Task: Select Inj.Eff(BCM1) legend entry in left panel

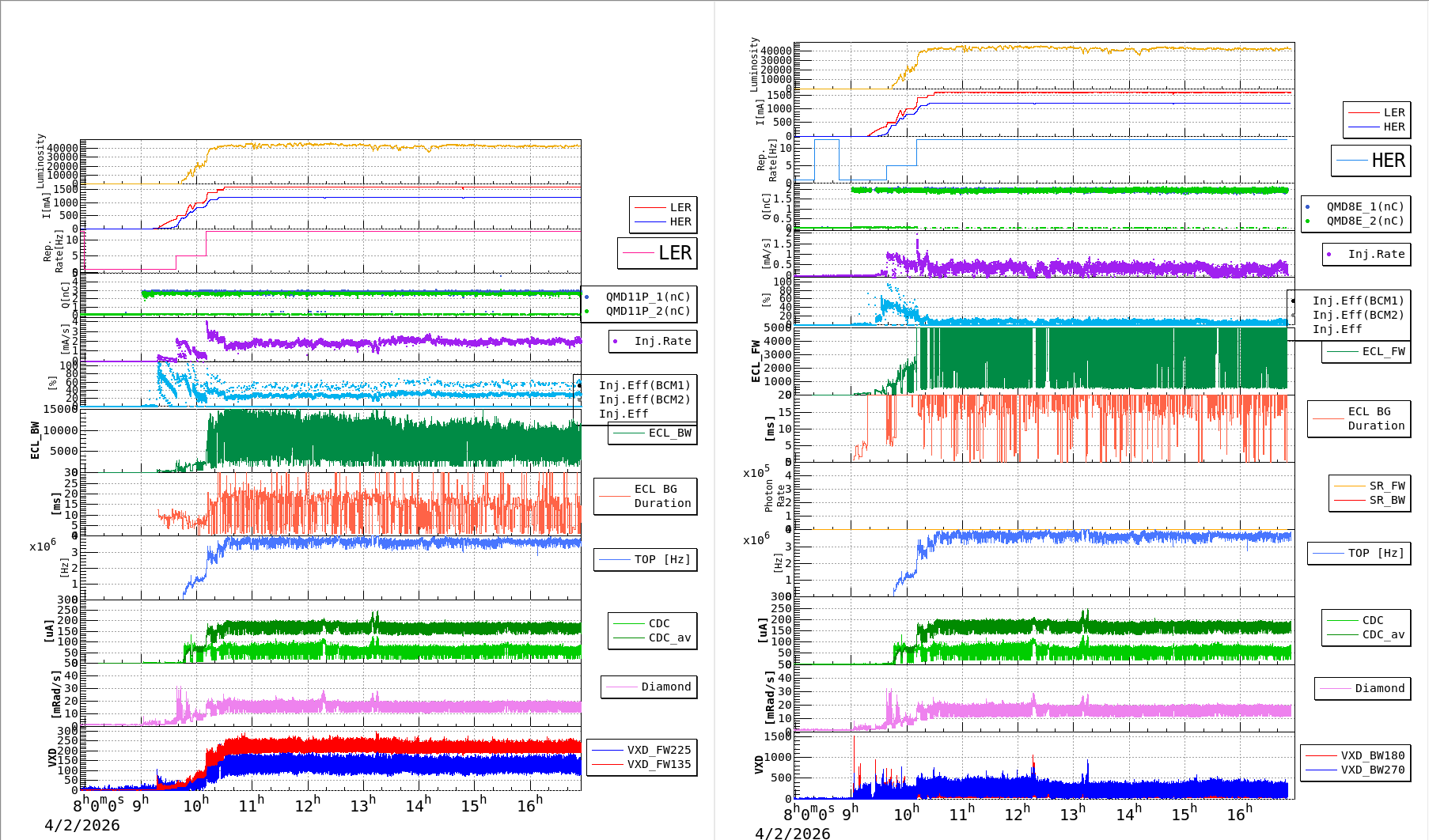Action: tap(644, 385)
